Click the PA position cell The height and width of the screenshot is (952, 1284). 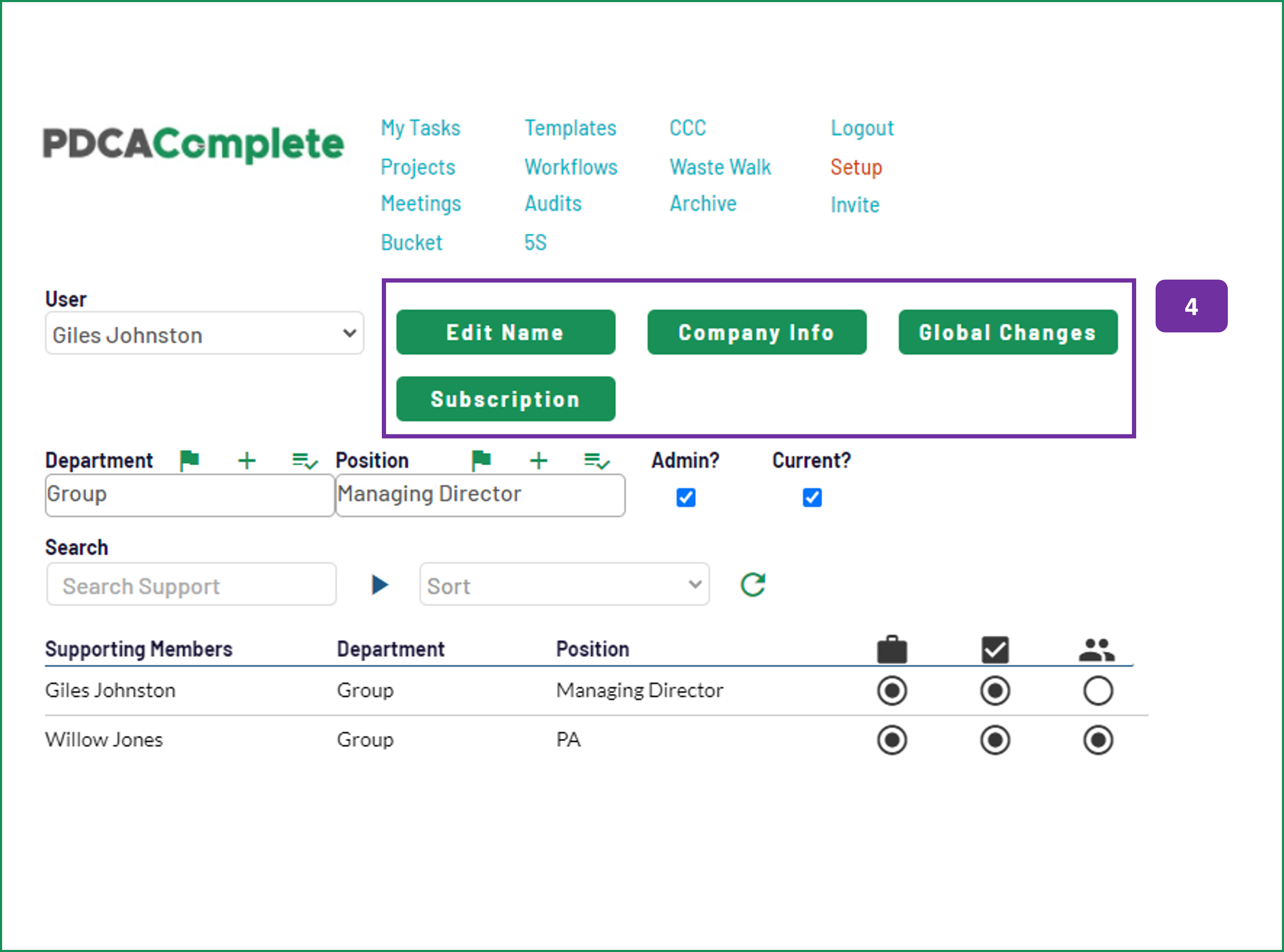pos(568,740)
